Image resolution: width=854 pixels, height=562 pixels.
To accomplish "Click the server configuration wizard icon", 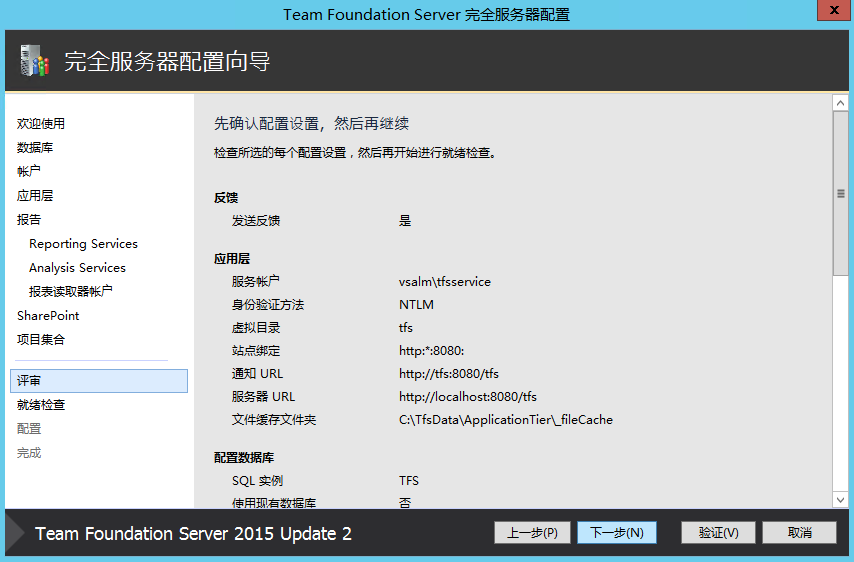I will [34, 60].
